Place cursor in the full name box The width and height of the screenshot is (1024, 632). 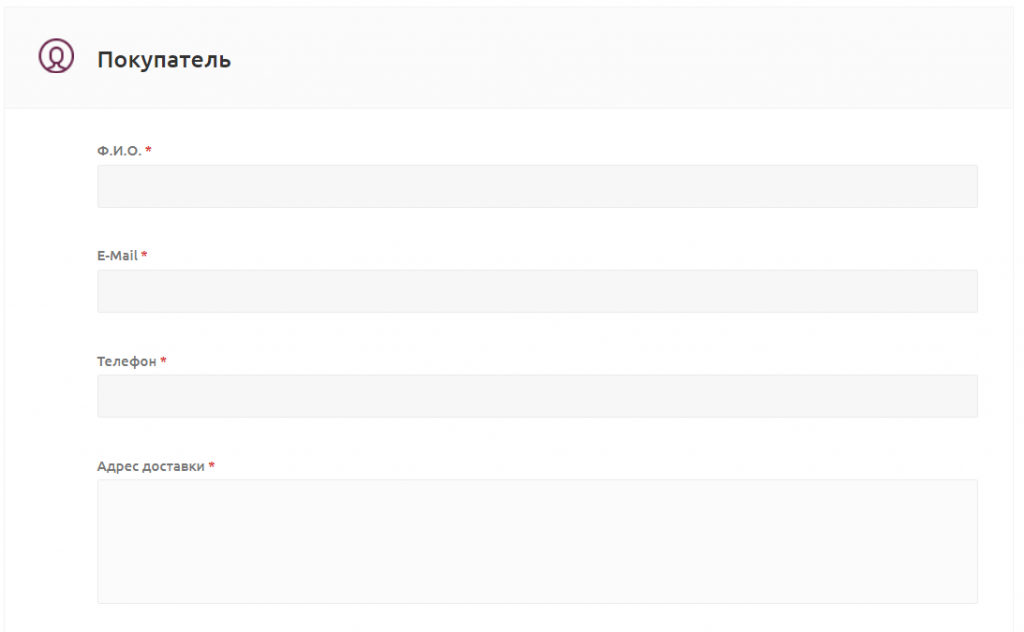(400, 187)
